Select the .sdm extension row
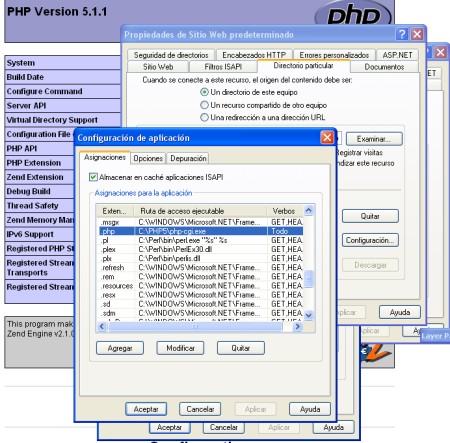450x443 pixels. (x=201, y=313)
